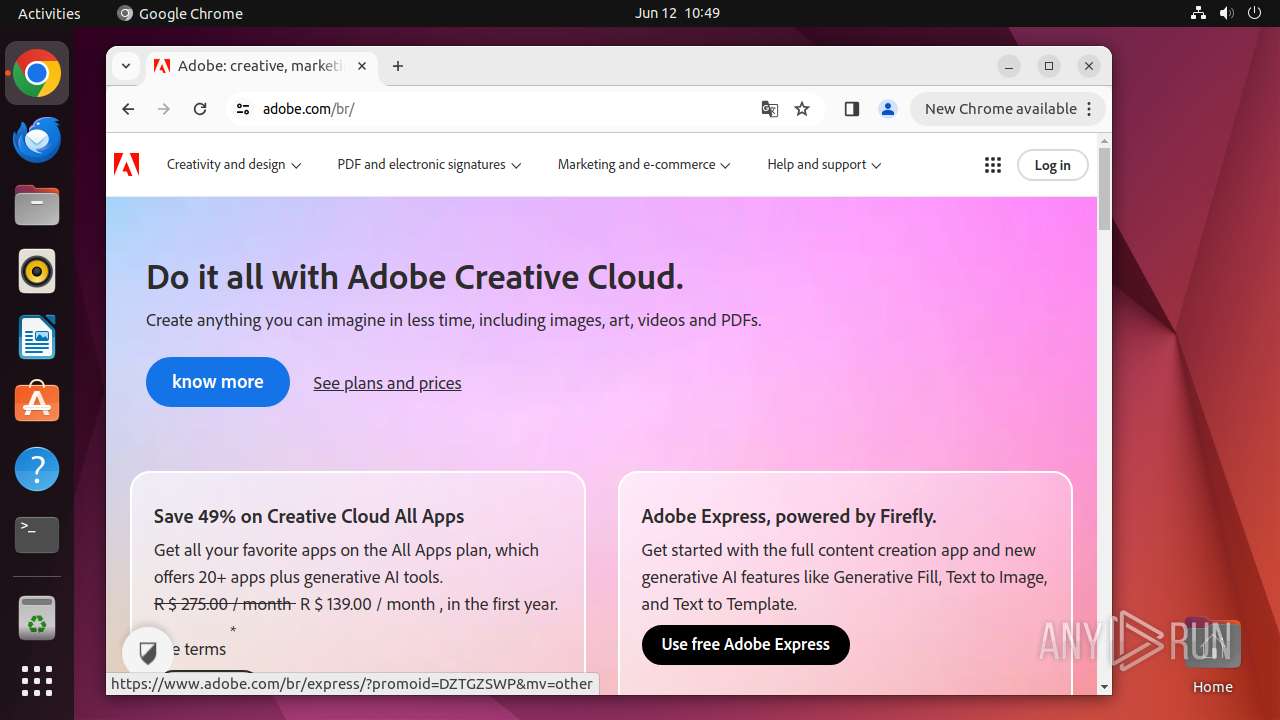Viewport: 1280px width, 720px height.
Task: Open Rhythmbox music player from the dock
Action: (37, 272)
